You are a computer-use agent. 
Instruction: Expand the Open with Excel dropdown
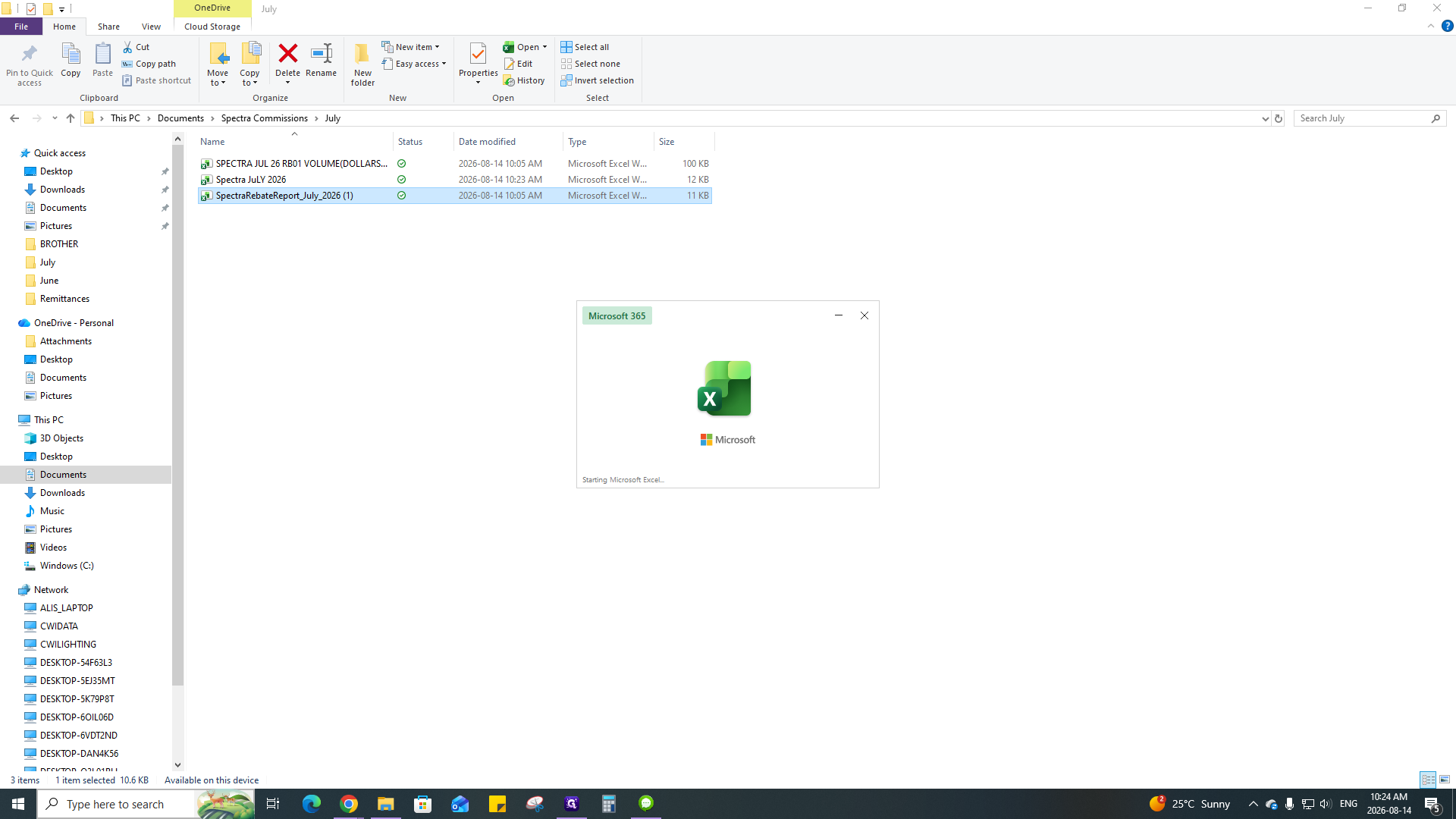click(544, 47)
